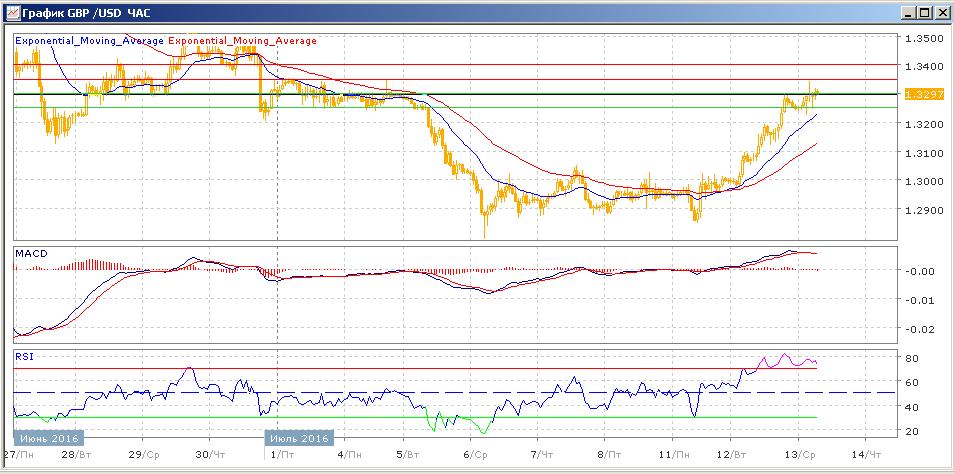
Task: Click the 6/Ср date on time axis
Action: [x=472, y=452]
